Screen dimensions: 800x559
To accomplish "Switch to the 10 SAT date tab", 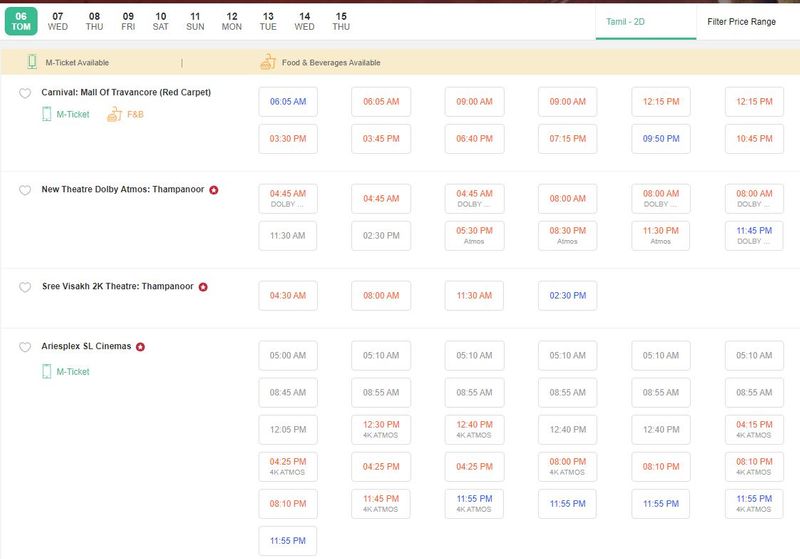I will point(161,21).
